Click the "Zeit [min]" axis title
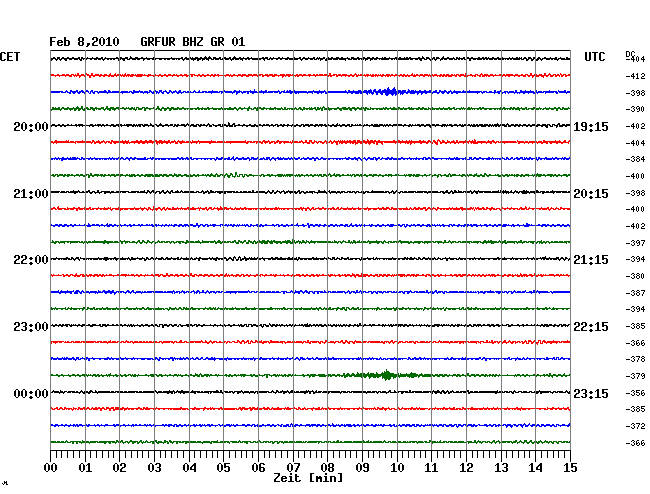650x494 pixels. pyautogui.click(x=308, y=478)
